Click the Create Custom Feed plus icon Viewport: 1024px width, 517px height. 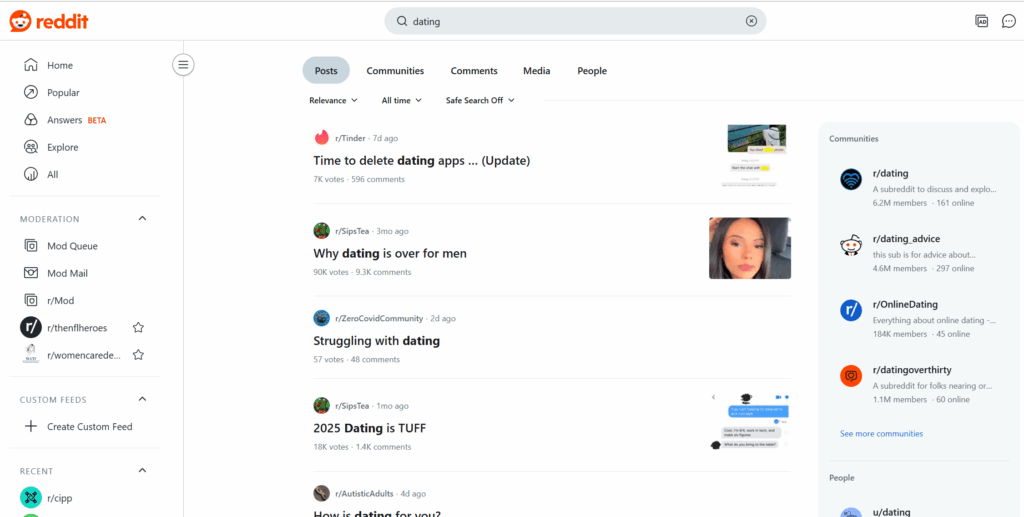point(30,426)
